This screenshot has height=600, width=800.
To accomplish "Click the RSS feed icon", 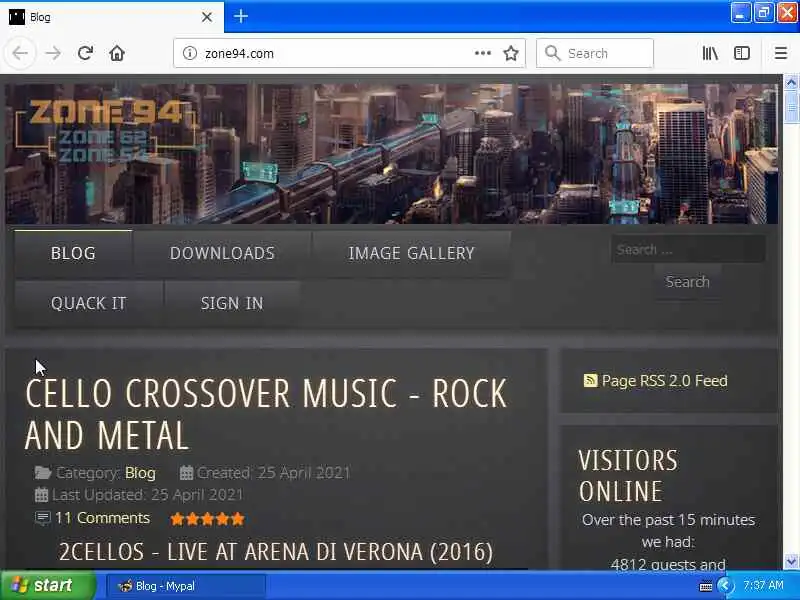I will (x=590, y=381).
